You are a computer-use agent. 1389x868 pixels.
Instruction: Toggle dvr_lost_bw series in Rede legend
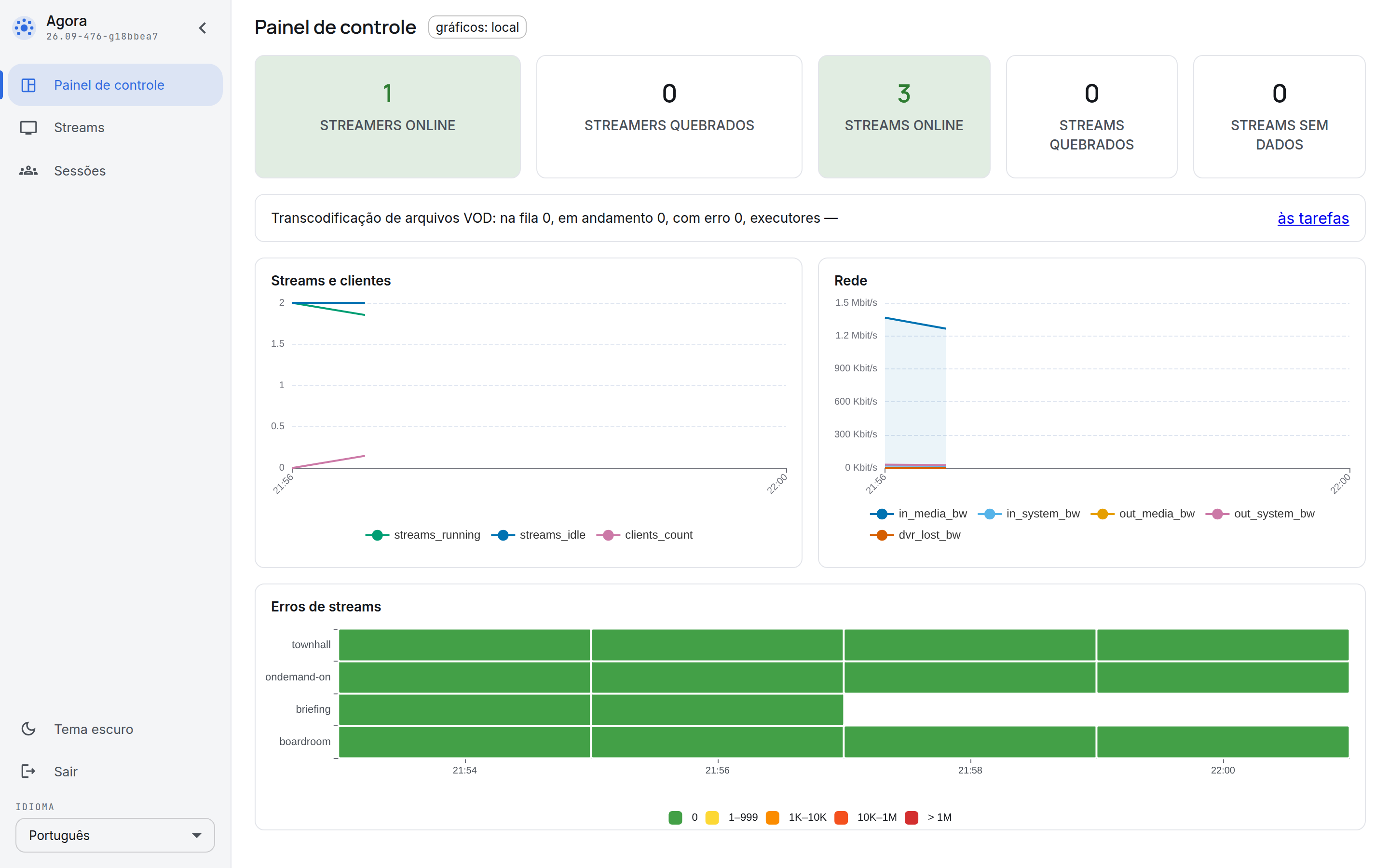915,535
